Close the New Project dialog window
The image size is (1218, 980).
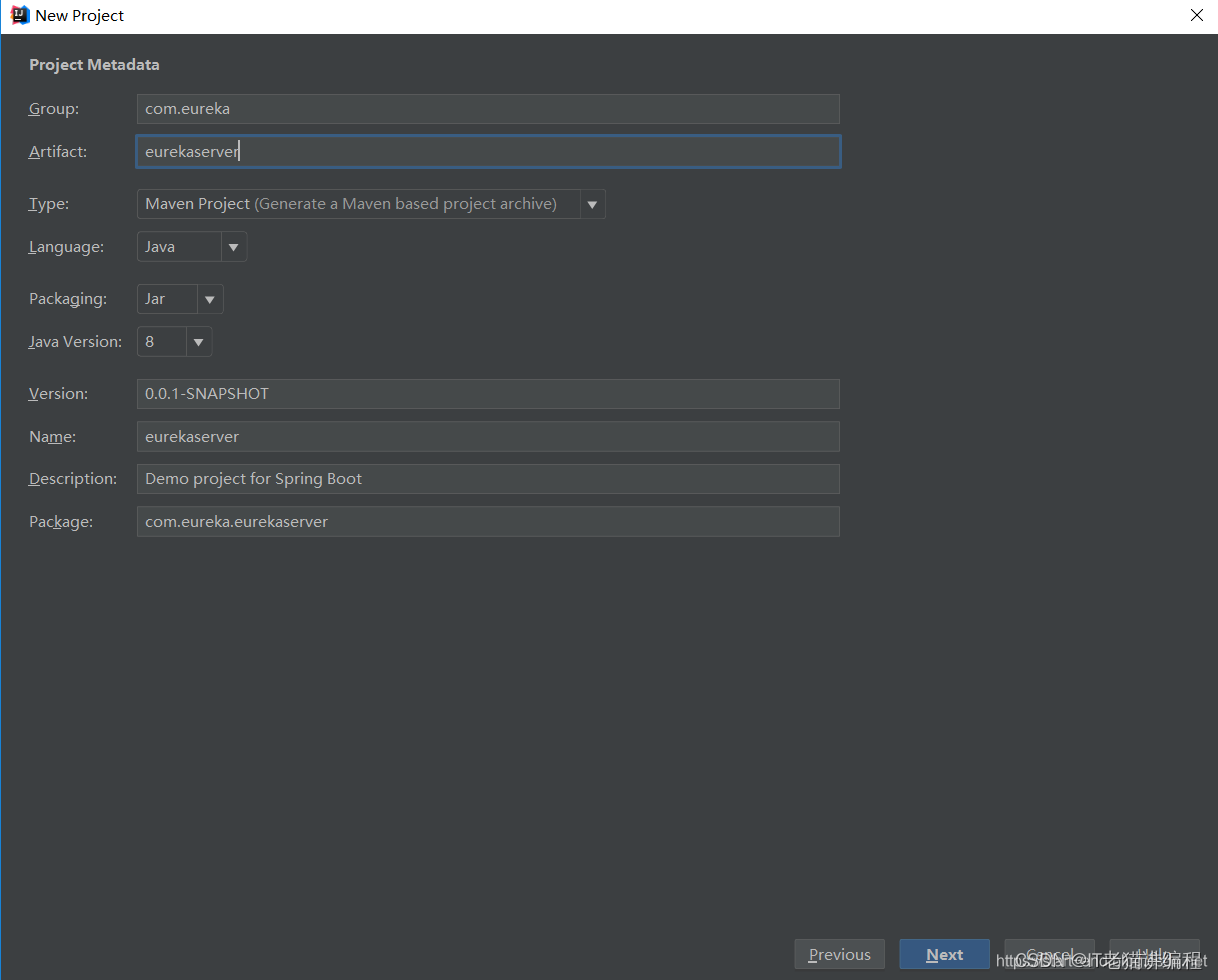pyautogui.click(x=1197, y=15)
